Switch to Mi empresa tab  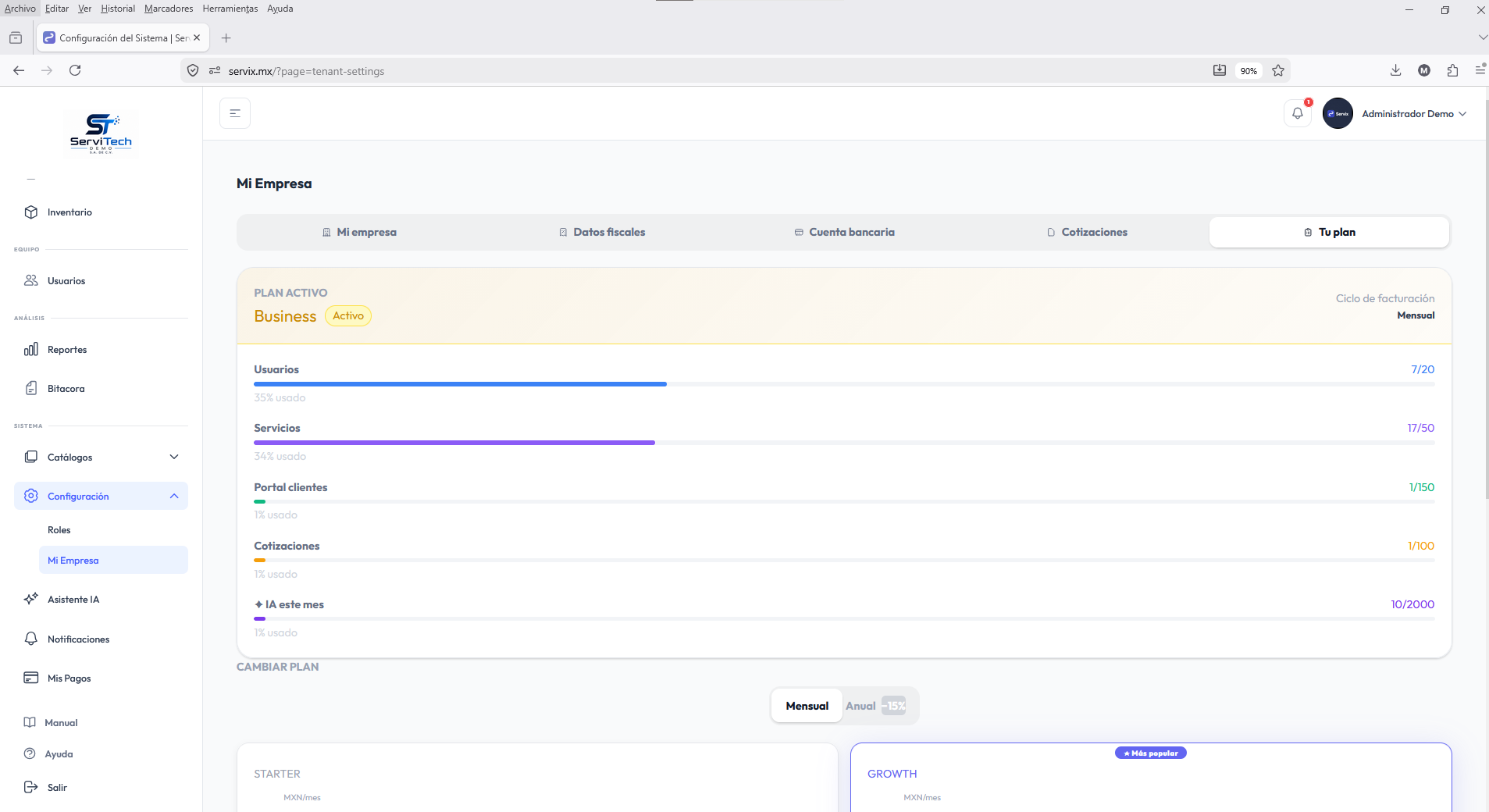point(359,232)
